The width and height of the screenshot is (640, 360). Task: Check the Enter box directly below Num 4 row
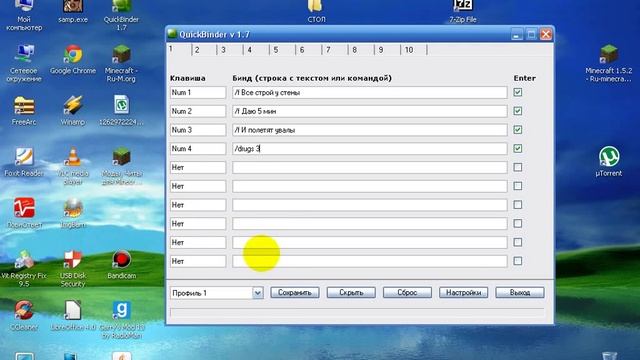coord(518,167)
